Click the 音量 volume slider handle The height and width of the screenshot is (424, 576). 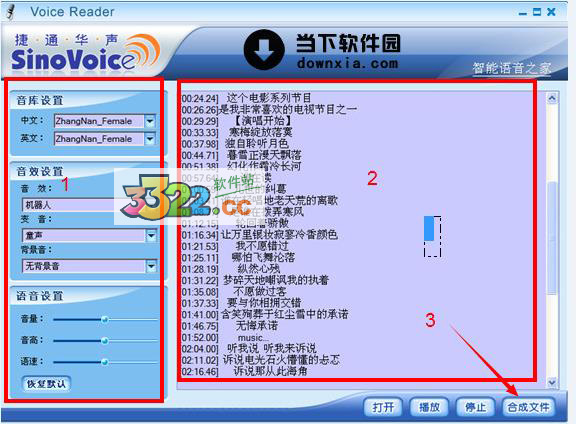(105, 320)
